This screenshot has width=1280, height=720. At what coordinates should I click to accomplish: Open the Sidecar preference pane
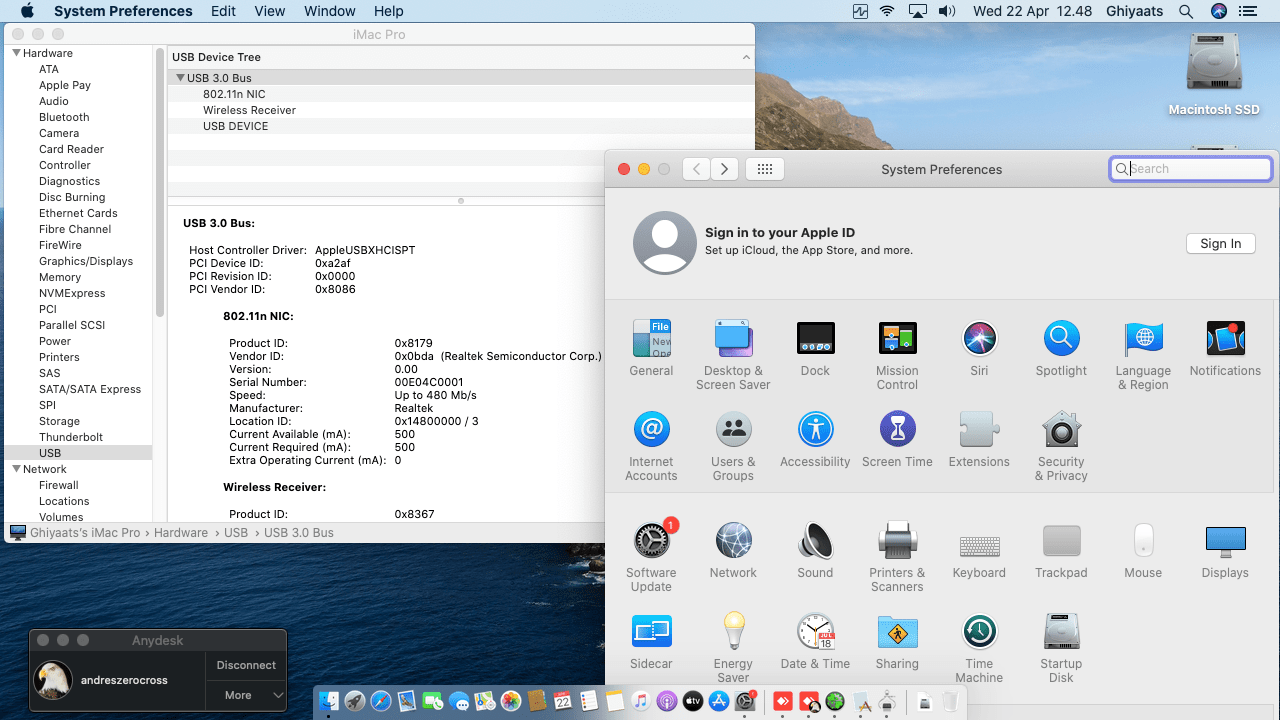(x=651, y=633)
